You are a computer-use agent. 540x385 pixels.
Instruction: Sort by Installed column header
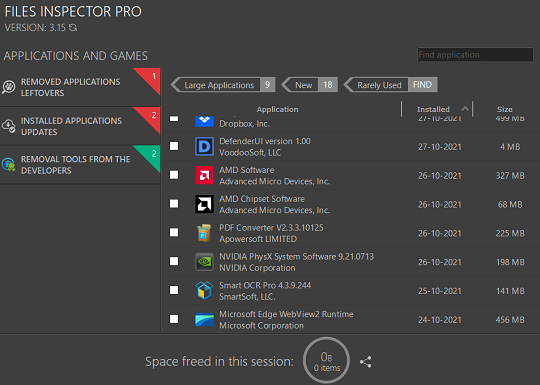pos(433,109)
